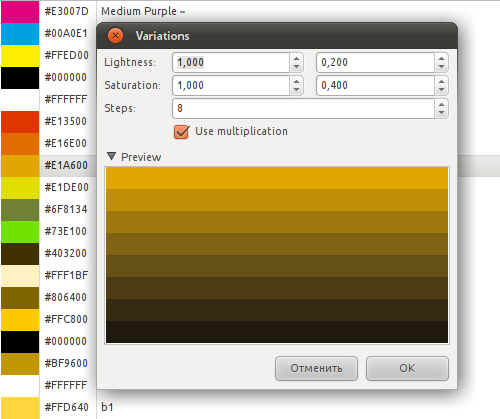Select the magenta #E3007D swatch

click(x=20, y=12)
